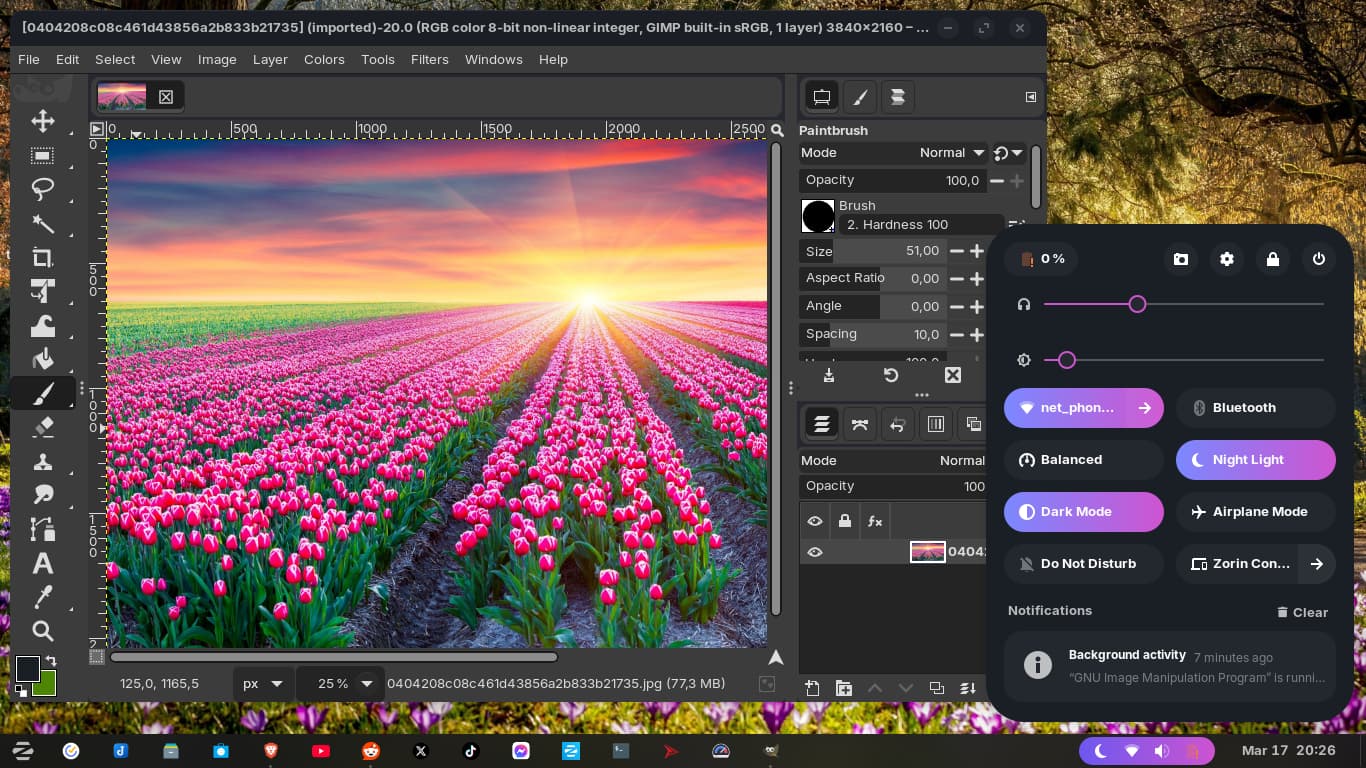Select the Free Select lasso tool
The image size is (1366, 768).
click(42, 189)
